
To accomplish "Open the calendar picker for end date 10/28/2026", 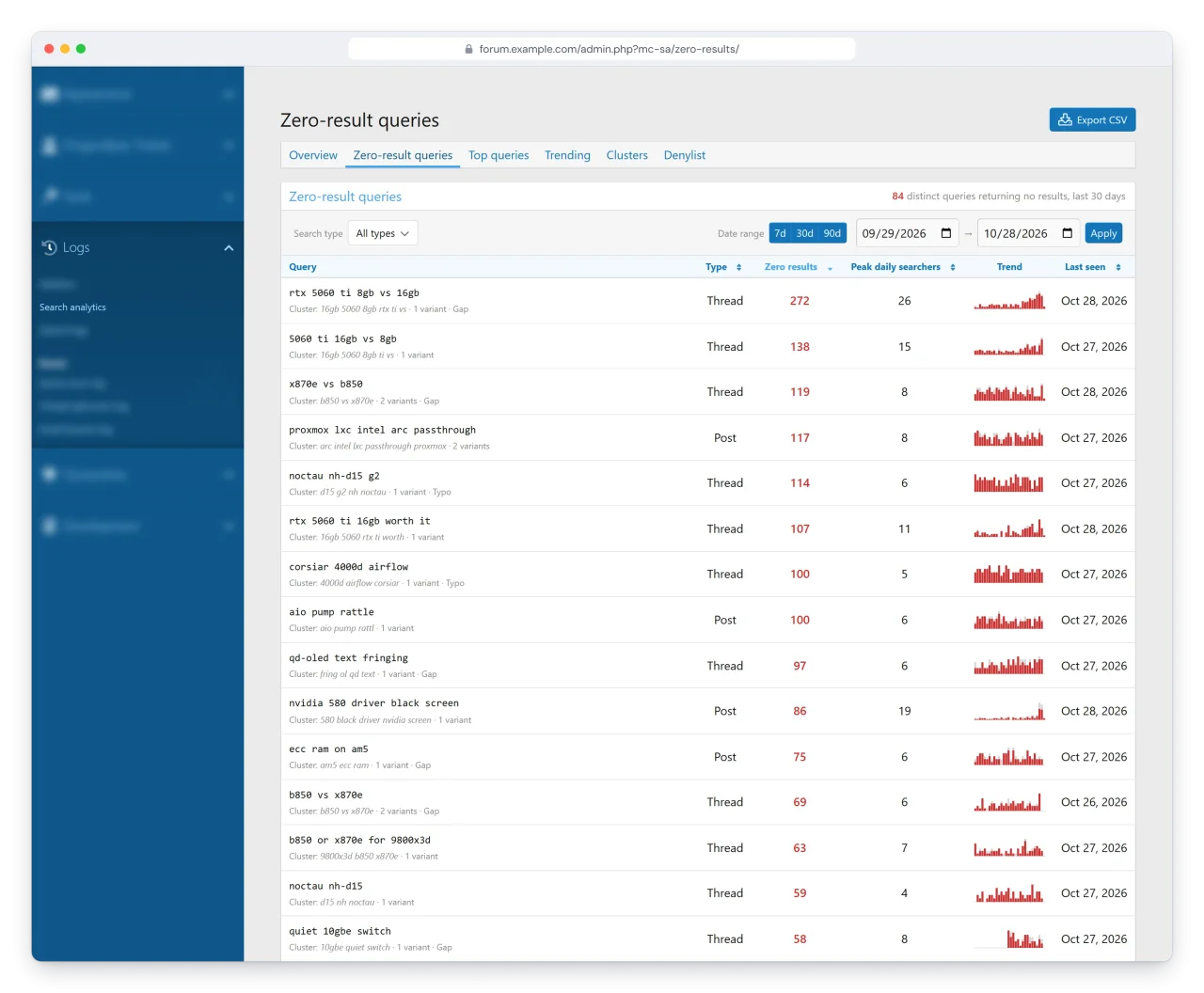I will pyautogui.click(x=1068, y=233).
